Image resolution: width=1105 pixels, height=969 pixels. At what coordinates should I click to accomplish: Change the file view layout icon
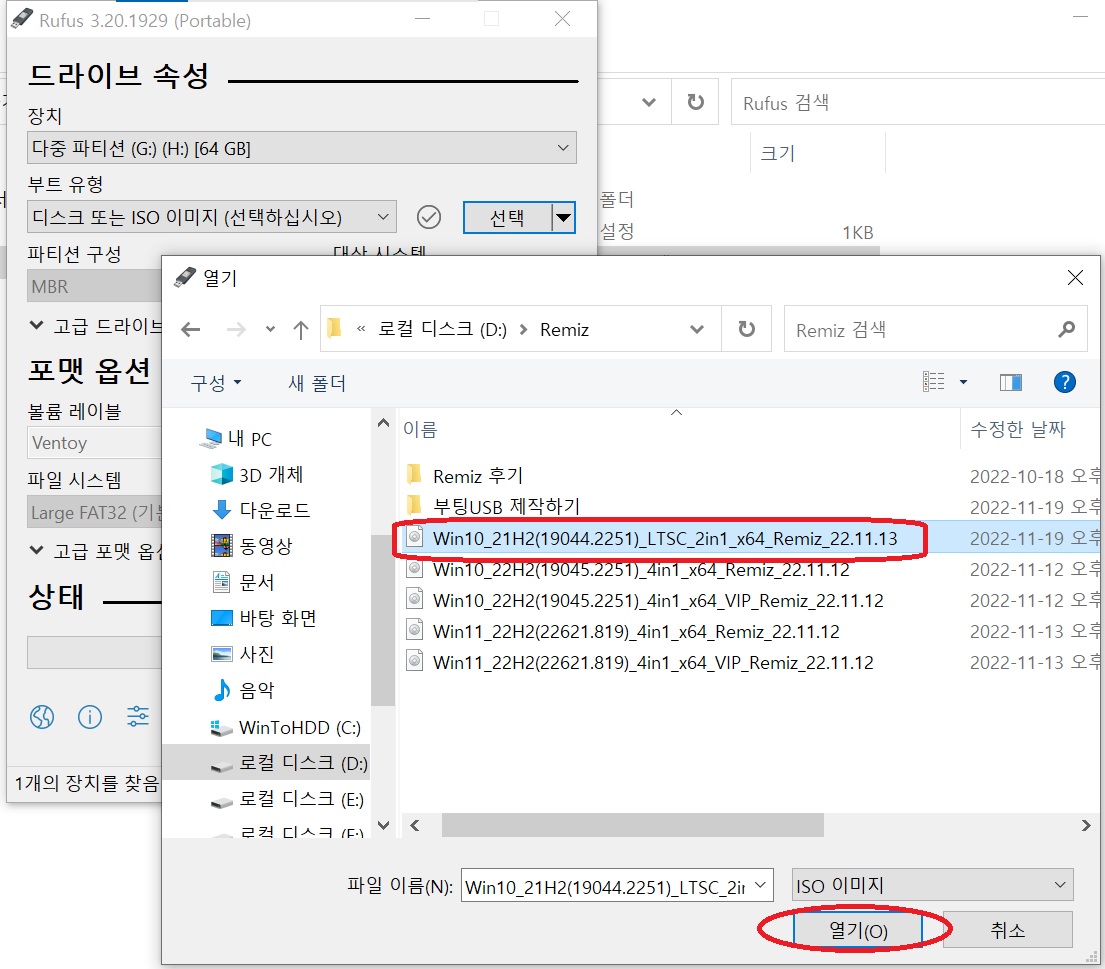point(934,382)
